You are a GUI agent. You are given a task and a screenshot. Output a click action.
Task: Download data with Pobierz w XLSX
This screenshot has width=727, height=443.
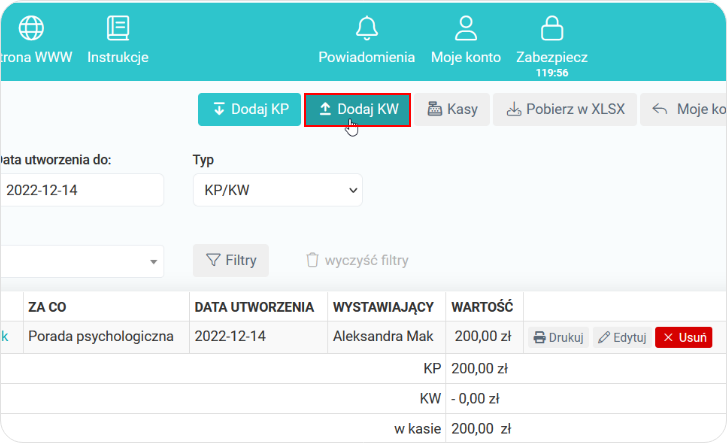point(565,109)
